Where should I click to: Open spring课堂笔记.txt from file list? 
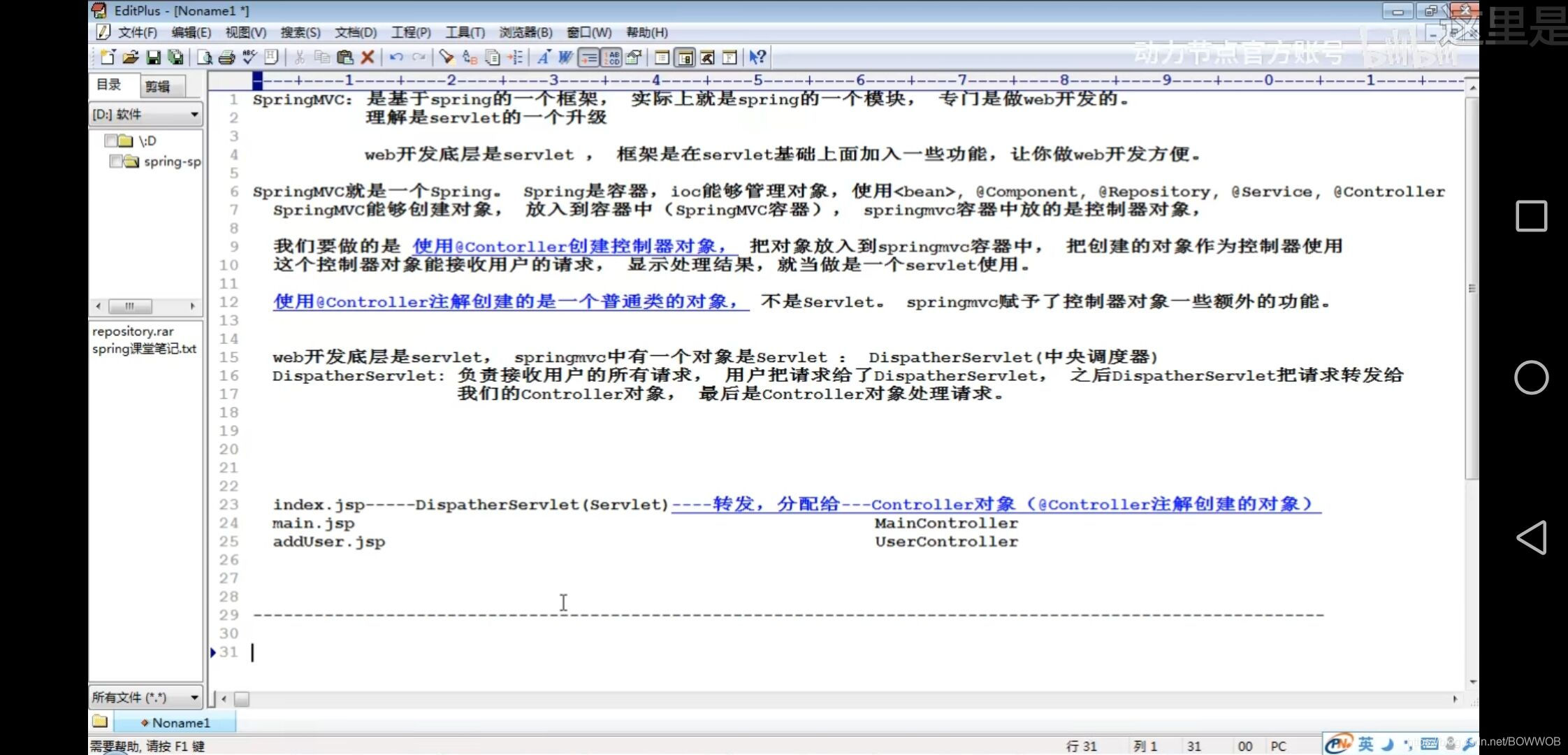[144, 349]
